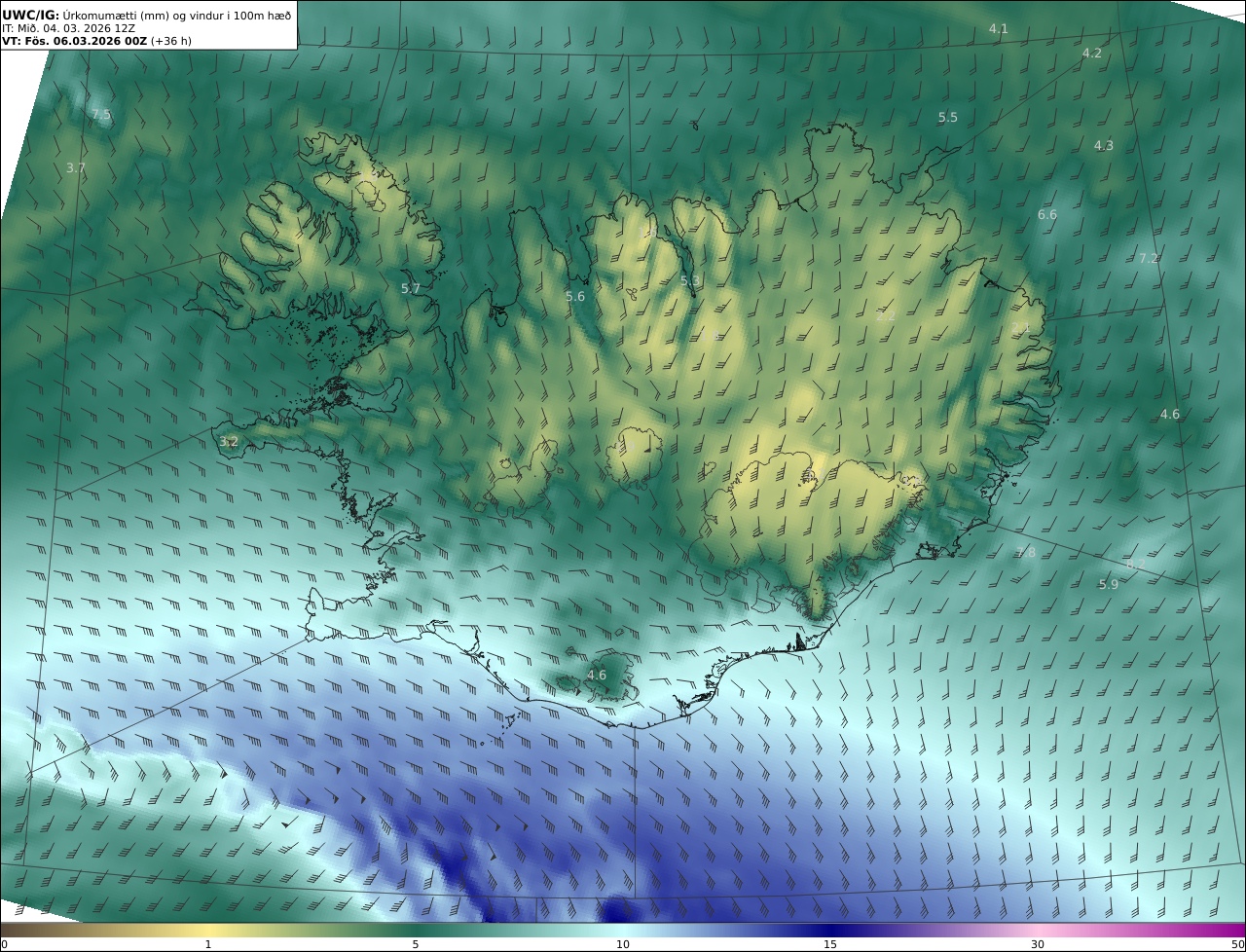This screenshot has width=1246, height=952.
Task: Click the '5.6' value on the map
Action: [575, 296]
